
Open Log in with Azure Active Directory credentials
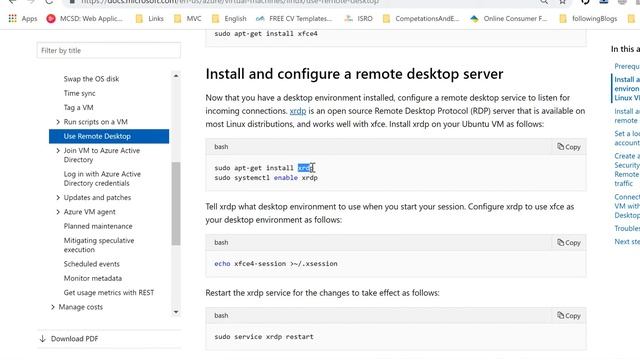tap(102, 178)
